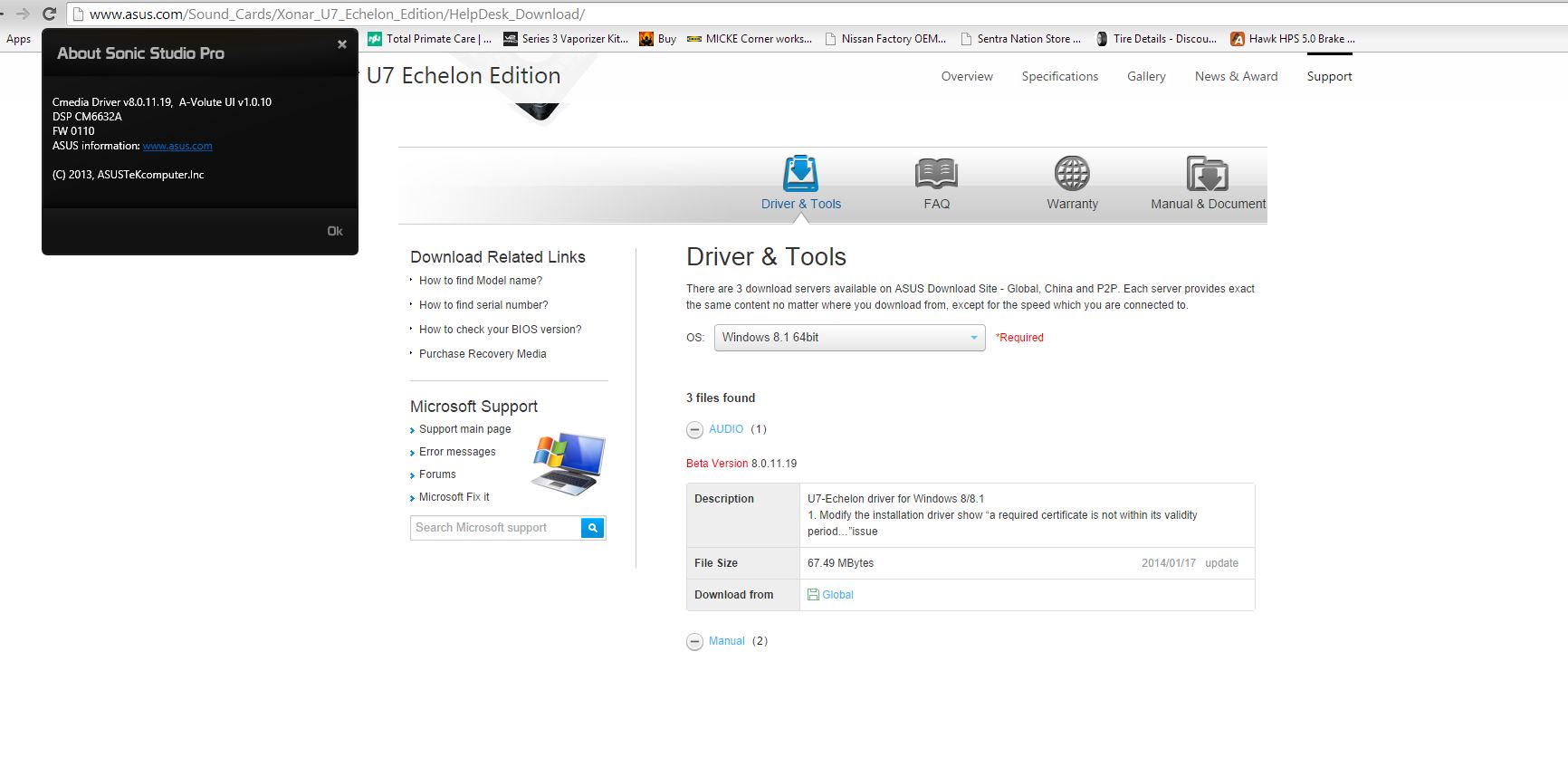The image size is (1568, 757).
Task: Click the 3 files found text
Action: coord(721,398)
